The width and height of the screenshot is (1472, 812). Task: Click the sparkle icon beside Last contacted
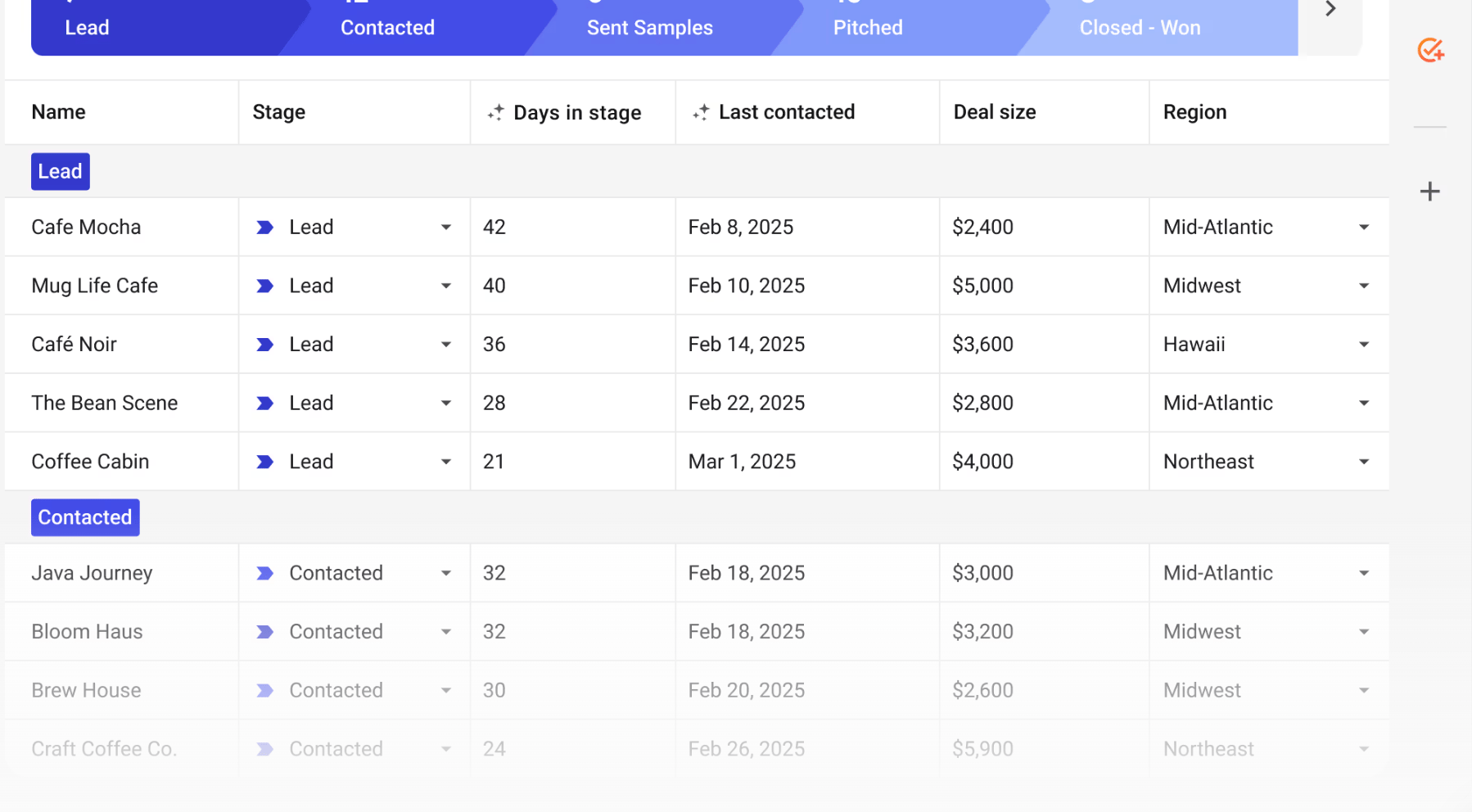pyautogui.click(x=701, y=113)
